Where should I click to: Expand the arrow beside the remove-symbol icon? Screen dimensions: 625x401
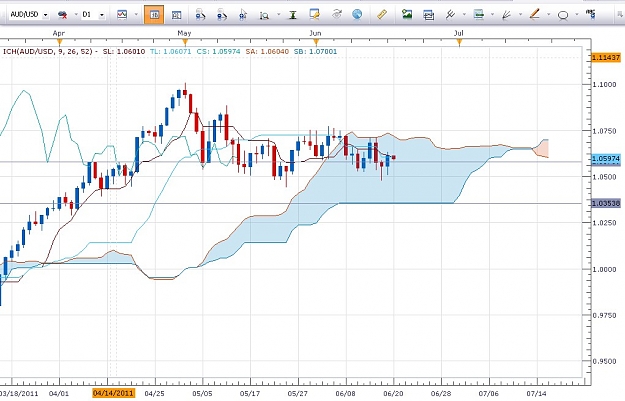(x=75, y=15)
